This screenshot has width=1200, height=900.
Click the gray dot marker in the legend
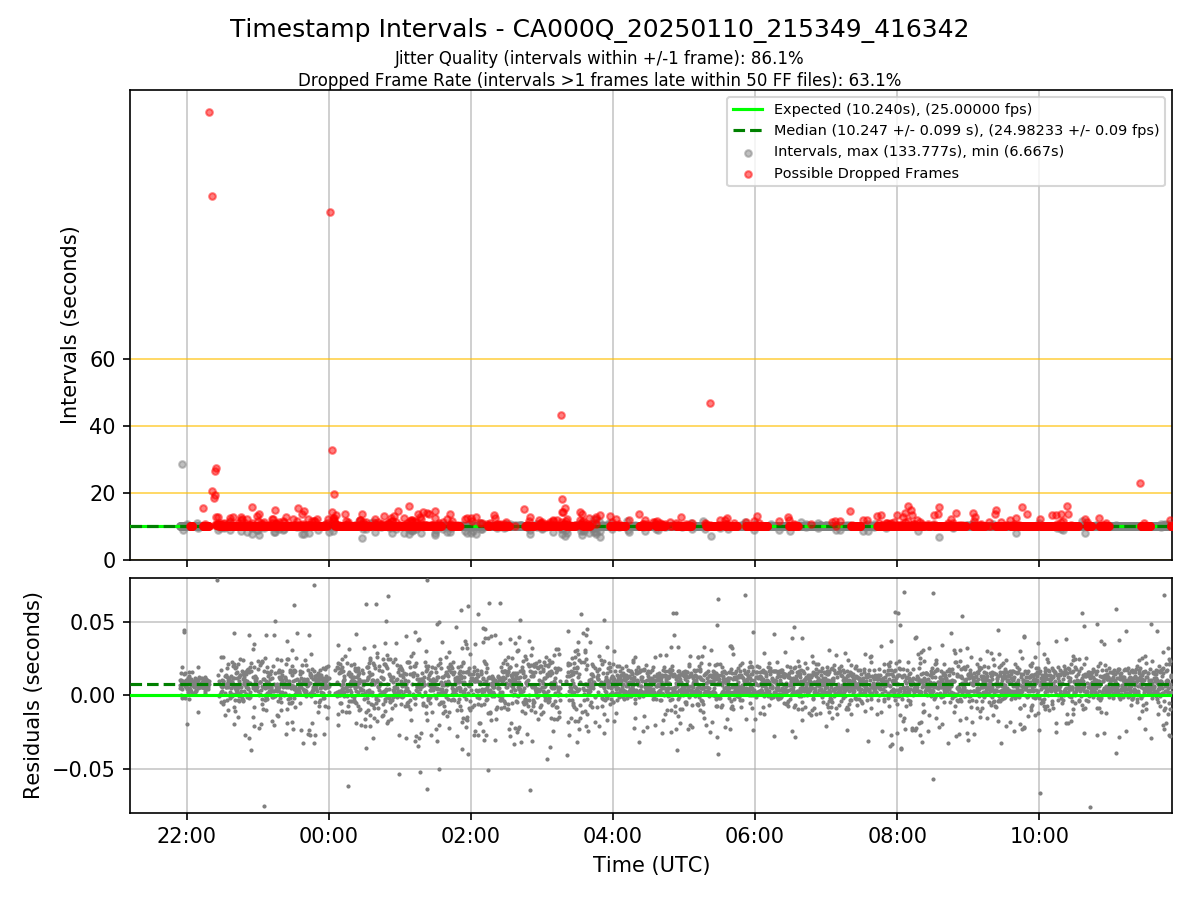pyautogui.click(x=748, y=152)
